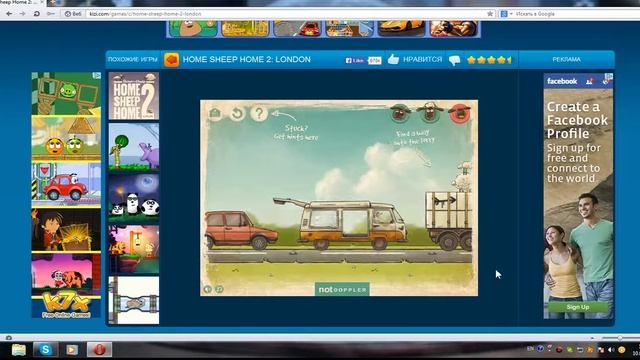
Task: Open the purple hippo game thumbnail
Action: [x=134, y=147]
